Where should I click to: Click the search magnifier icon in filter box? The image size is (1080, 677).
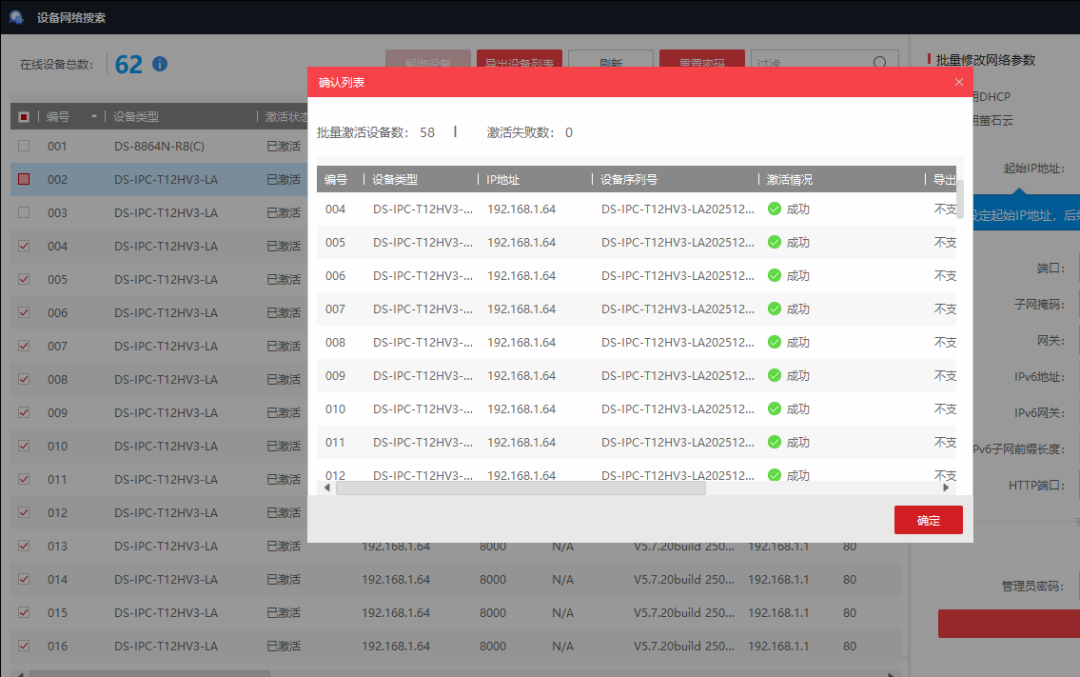click(x=879, y=63)
